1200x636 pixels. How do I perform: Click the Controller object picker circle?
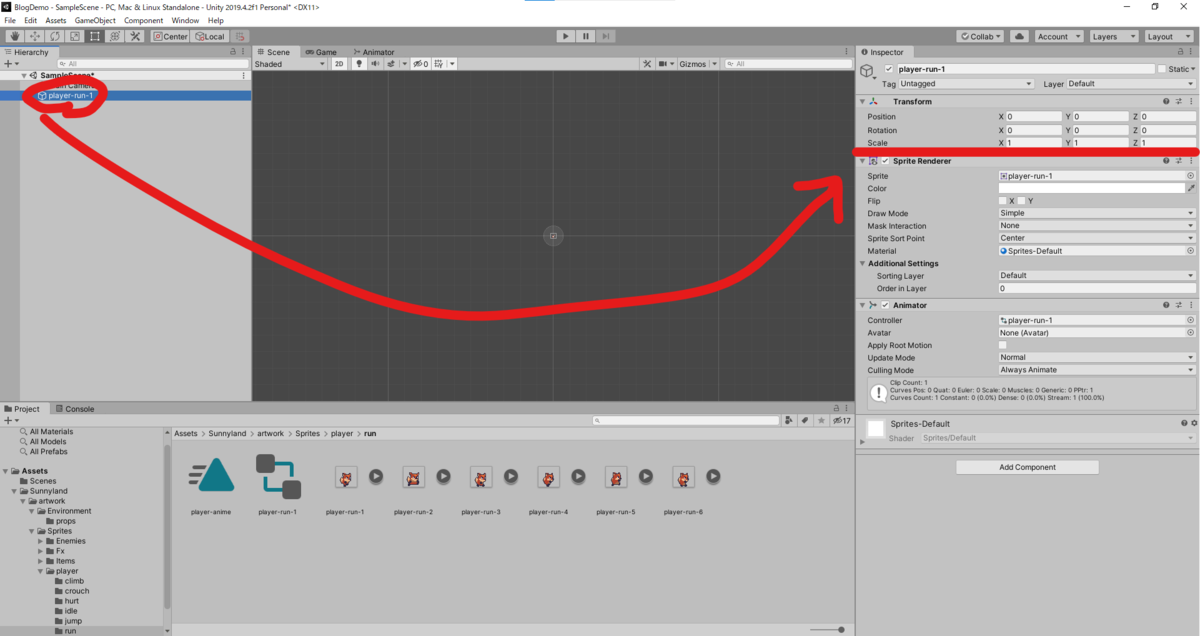point(1190,320)
